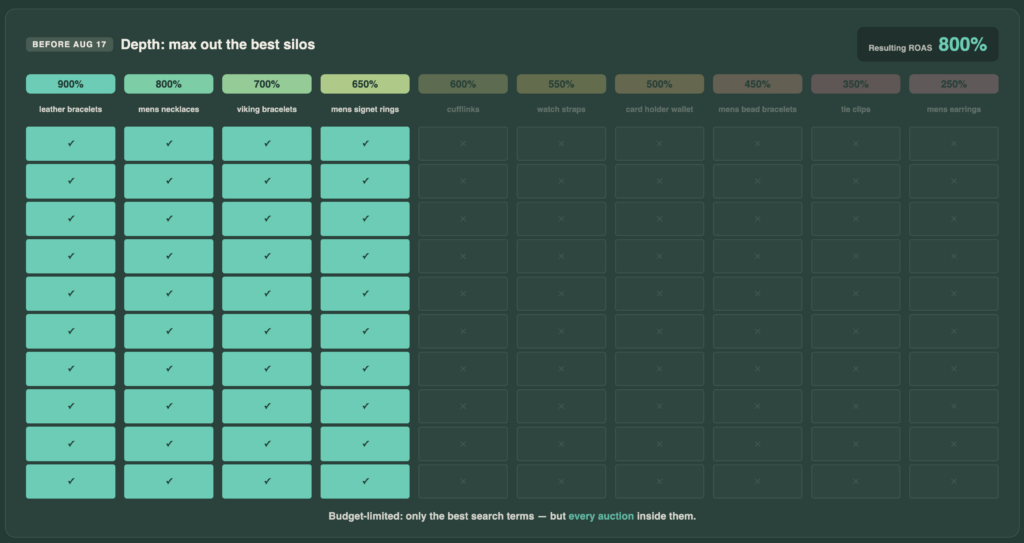Click the topmost checkmark cell under leather bracelets
This screenshot has height=543, width=1024.
tap(71, 144)
